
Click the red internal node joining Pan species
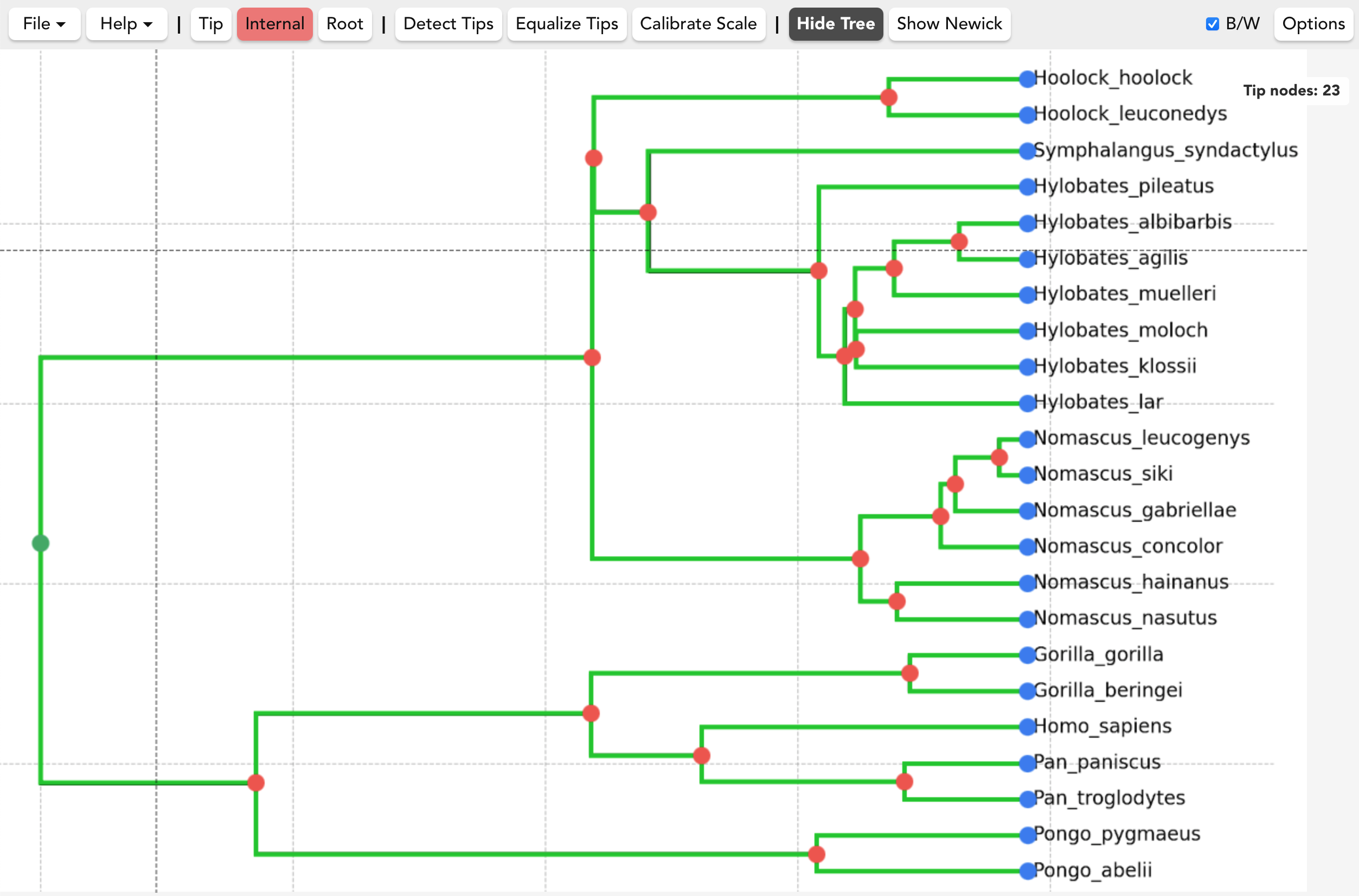pyautogui.click(x=905, y=781)
